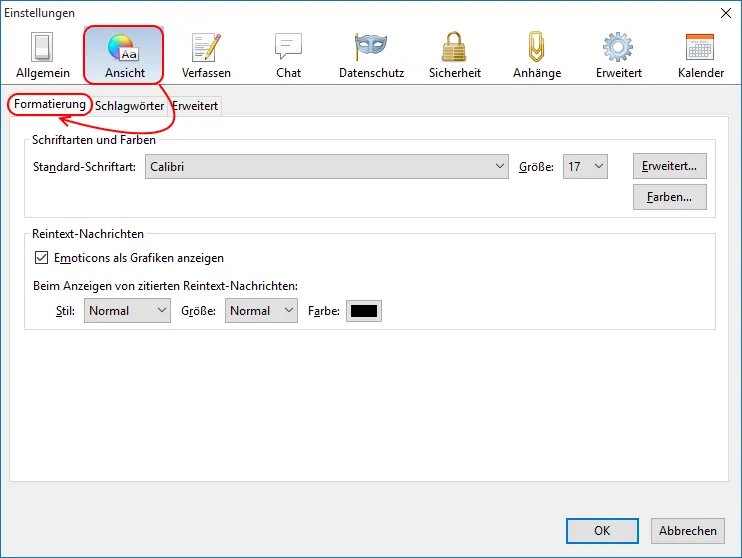Select the Ansicht settings category
Viewport: 742px width, 558px height.
pos(124,55)
